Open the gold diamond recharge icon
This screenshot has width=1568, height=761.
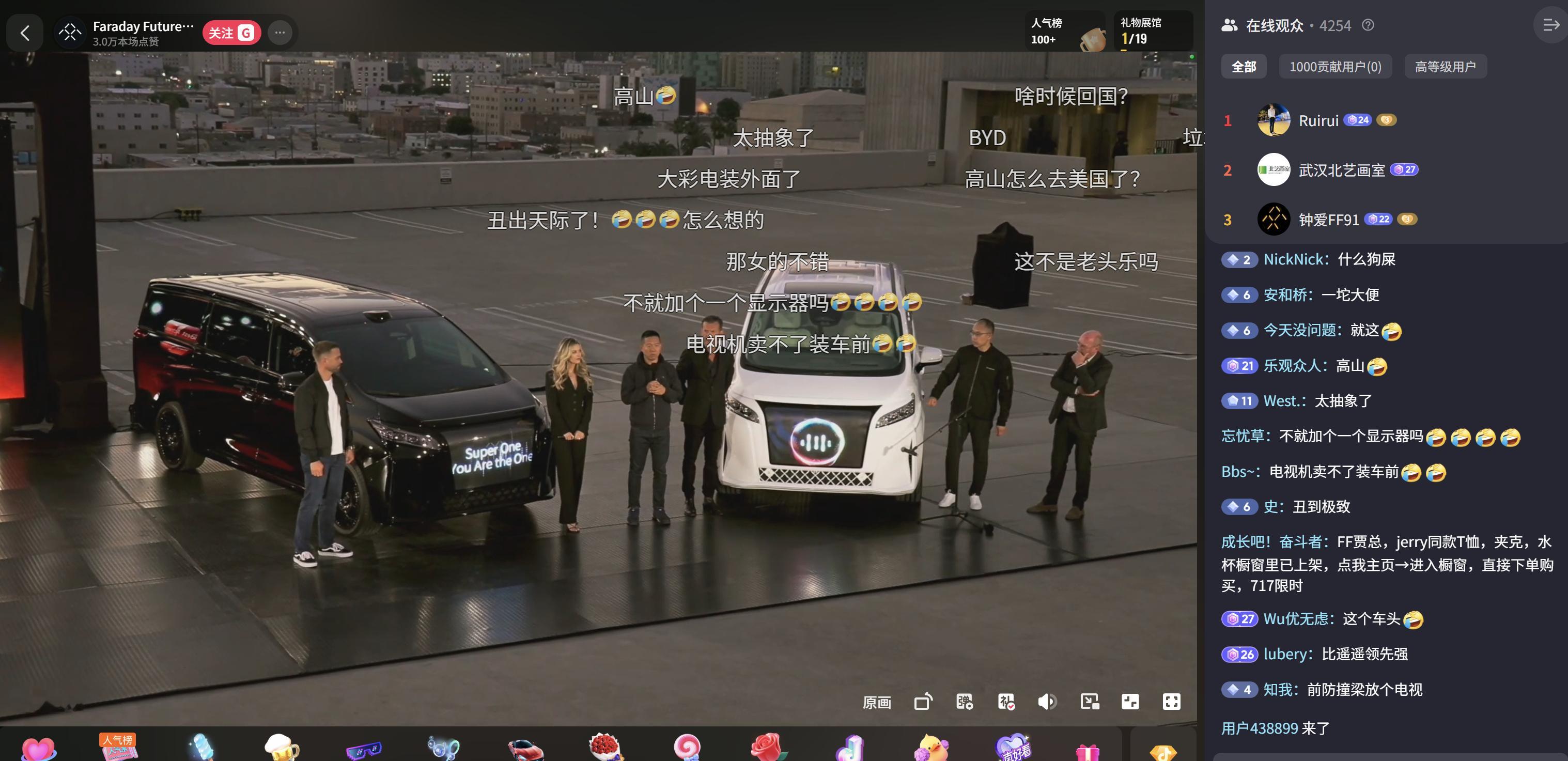click(1163, 753)
